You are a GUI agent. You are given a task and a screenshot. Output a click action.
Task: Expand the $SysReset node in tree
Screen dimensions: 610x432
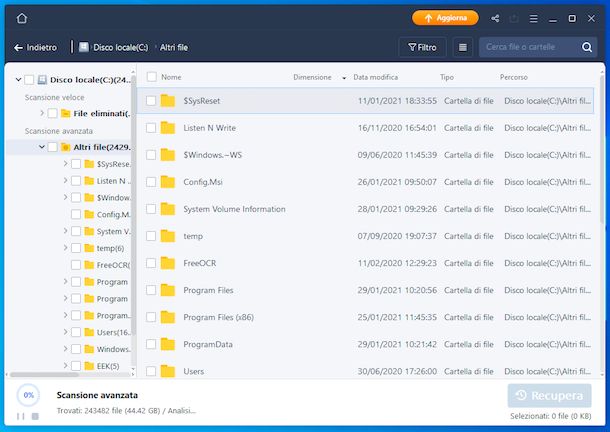pyautogui.click(x=65, y=163)
